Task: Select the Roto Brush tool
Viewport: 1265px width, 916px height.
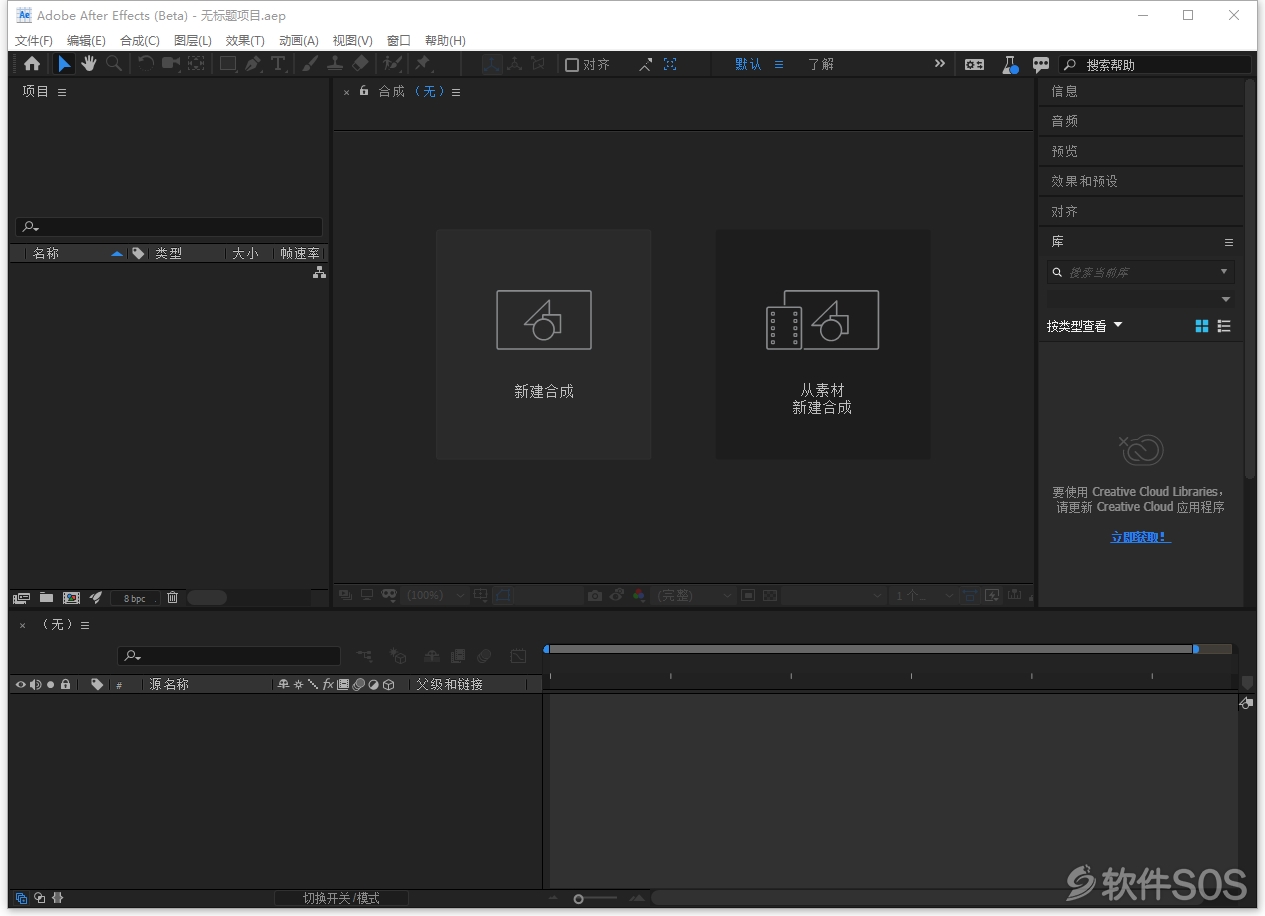Action: point(393,64)
